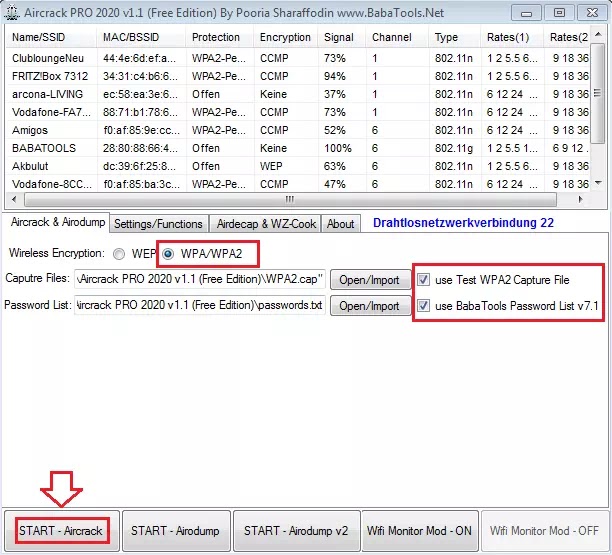The image size is (612, 555).
Task: Click Open/Import for Capture Files
Action: [369, 279]
